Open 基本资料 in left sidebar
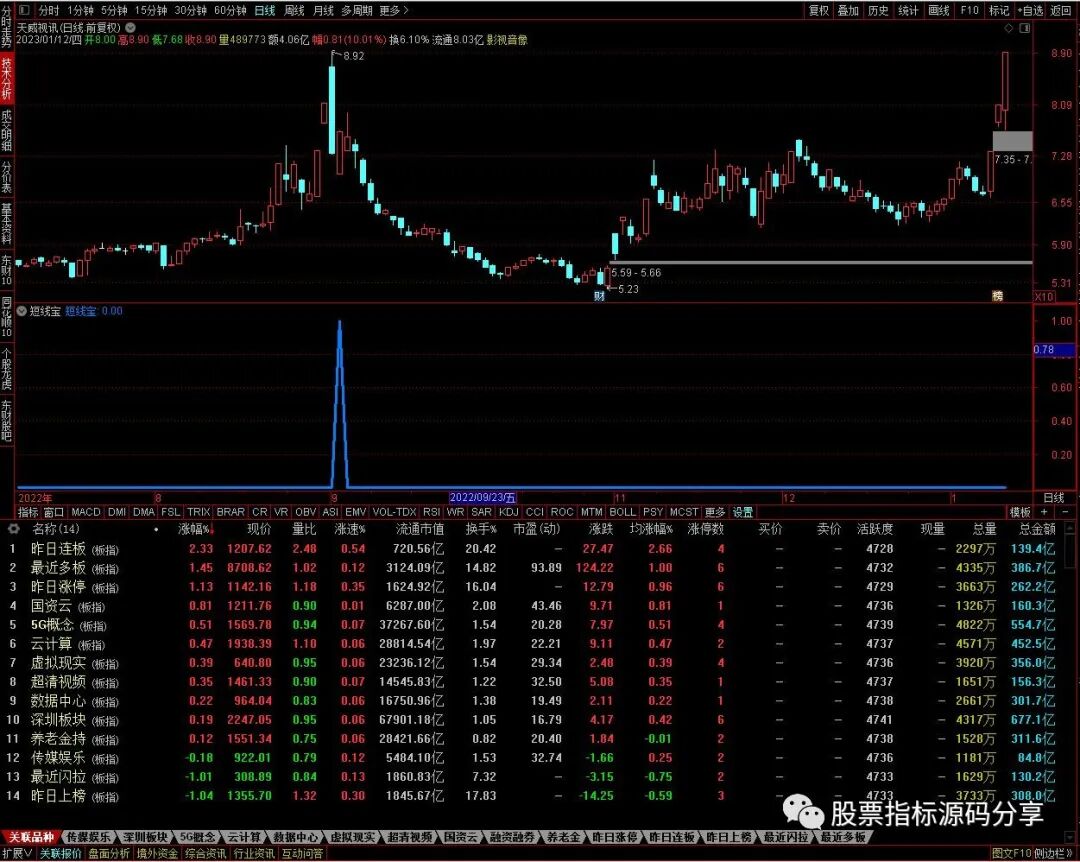Screen dimensions: 1080x862 click(6, 224)
